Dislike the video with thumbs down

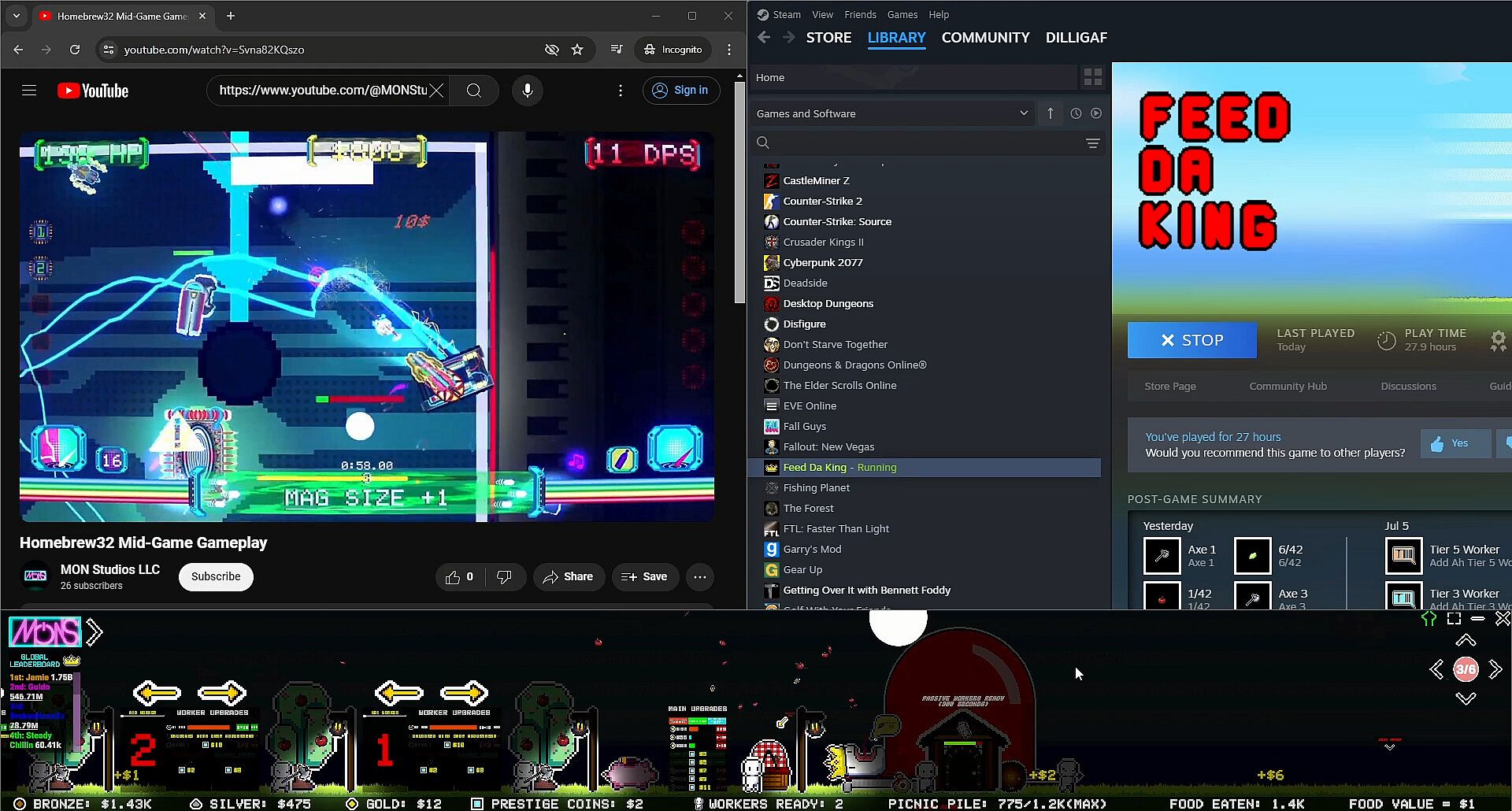[504, 577]
